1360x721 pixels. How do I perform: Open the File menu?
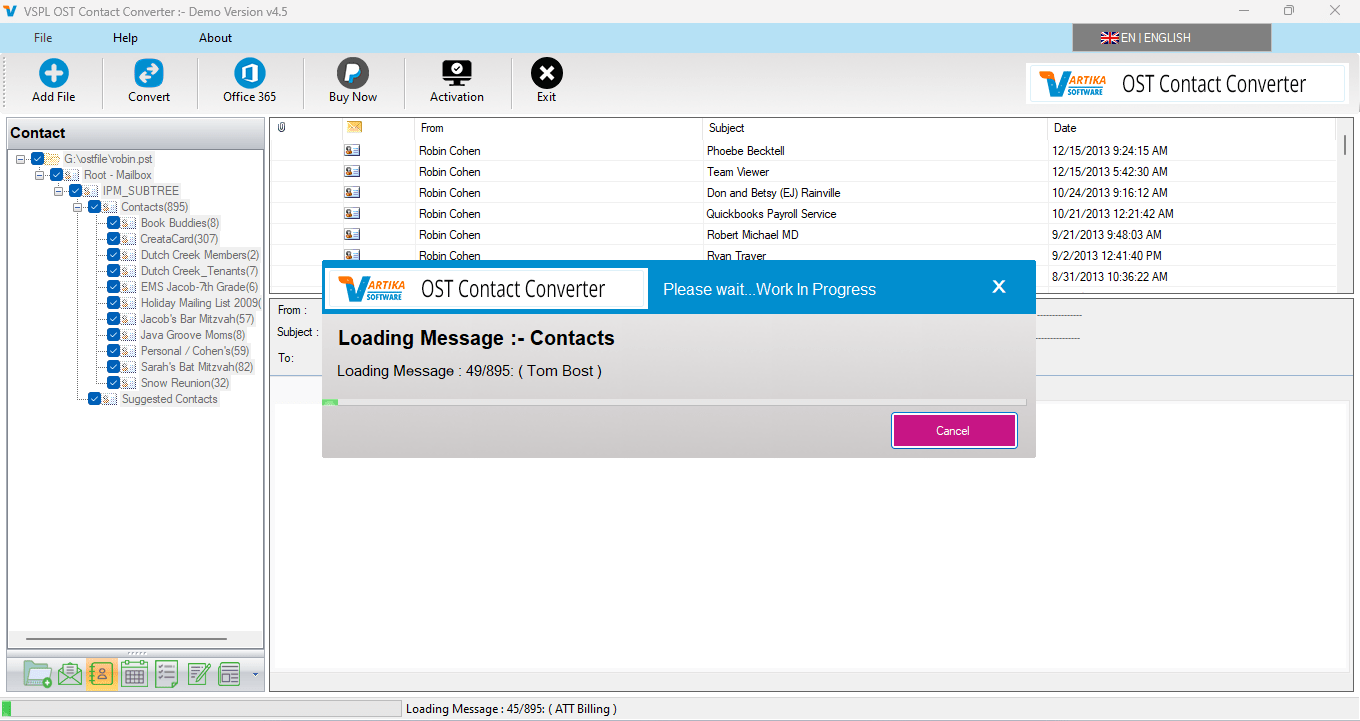coord(43,38)
